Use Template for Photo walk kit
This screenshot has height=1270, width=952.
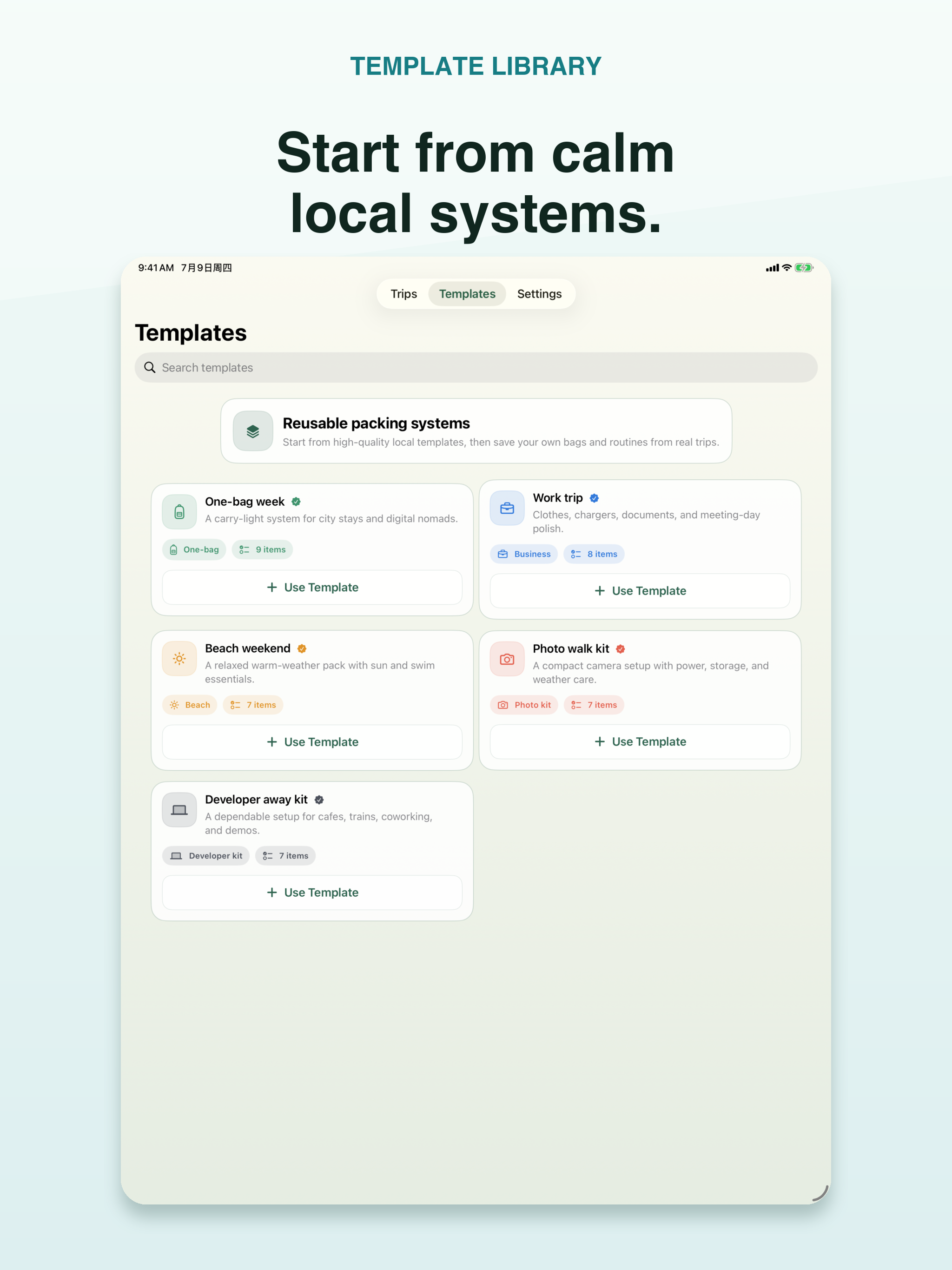640,742
